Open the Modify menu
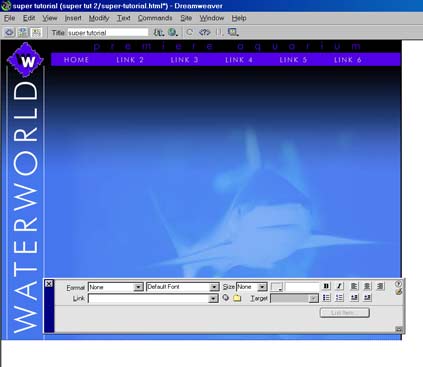 tap(99, 18)
